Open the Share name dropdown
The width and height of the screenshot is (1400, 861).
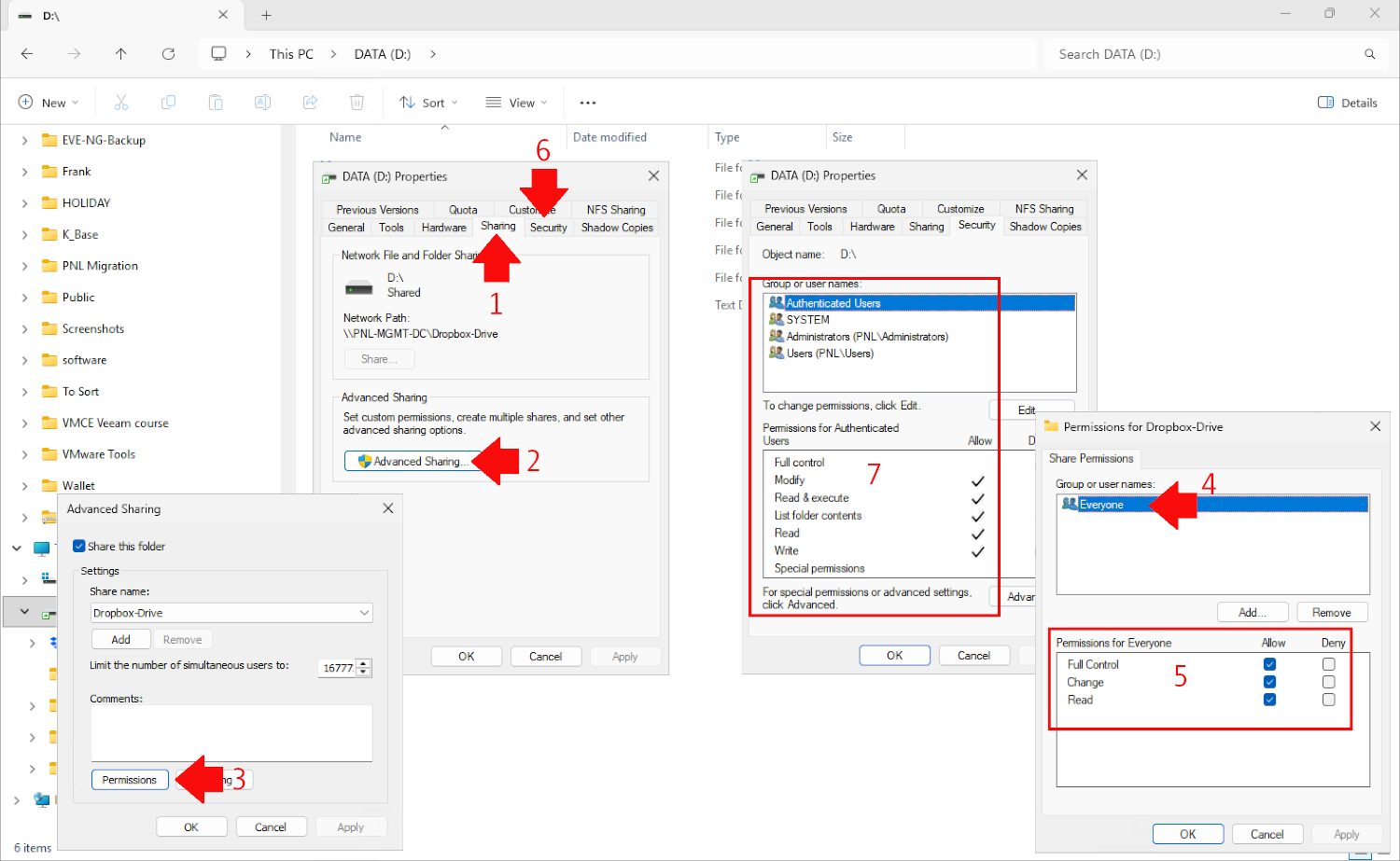click(364, 613)
